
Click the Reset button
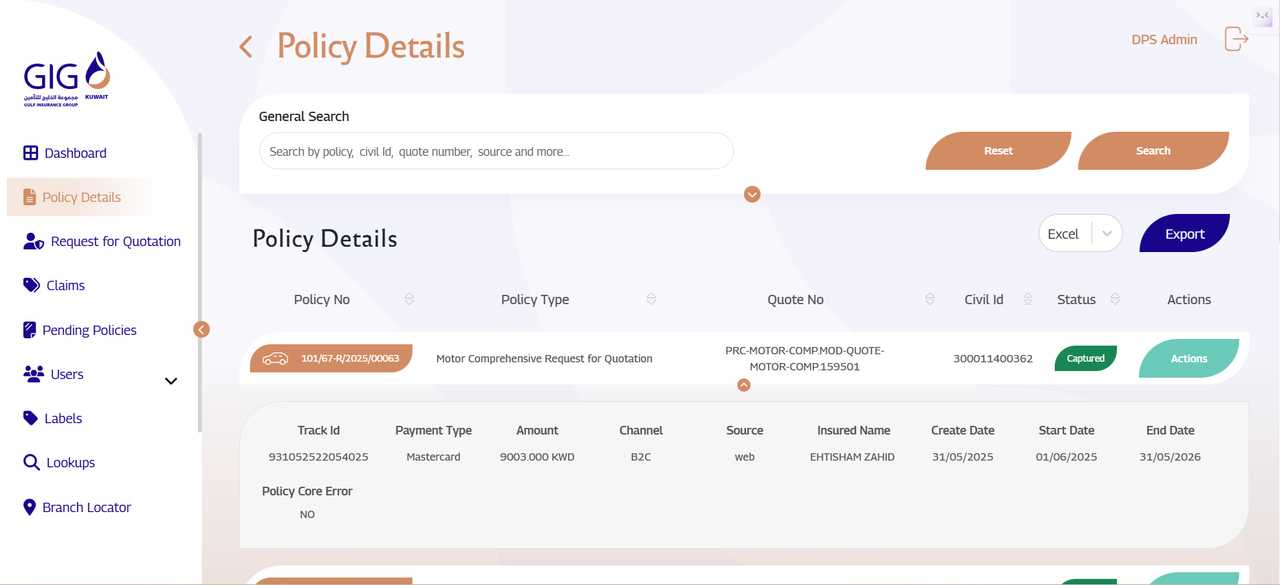pyautogui.click(x=998, y=151)
